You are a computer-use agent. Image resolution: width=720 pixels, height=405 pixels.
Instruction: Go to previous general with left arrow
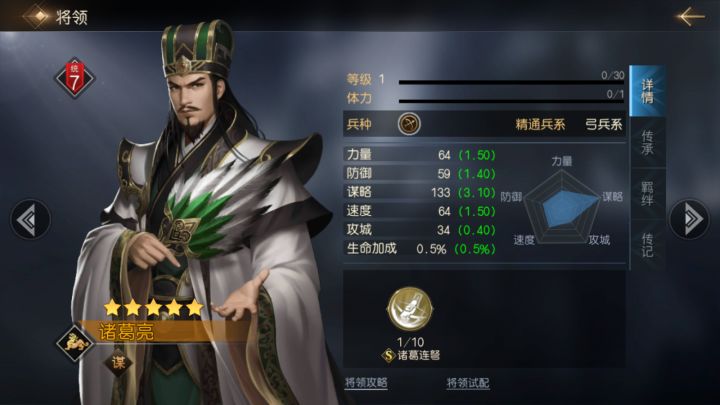click(30, 219)
